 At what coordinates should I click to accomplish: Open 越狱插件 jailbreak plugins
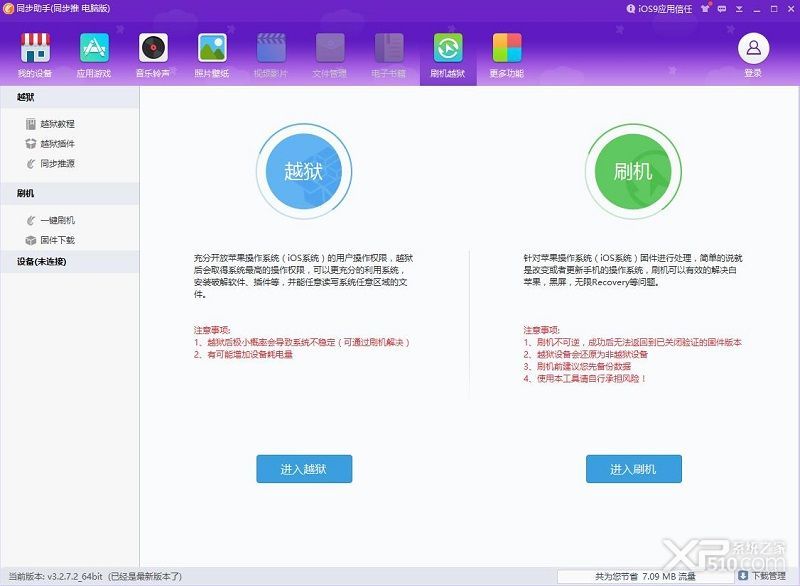click(51, 144)
